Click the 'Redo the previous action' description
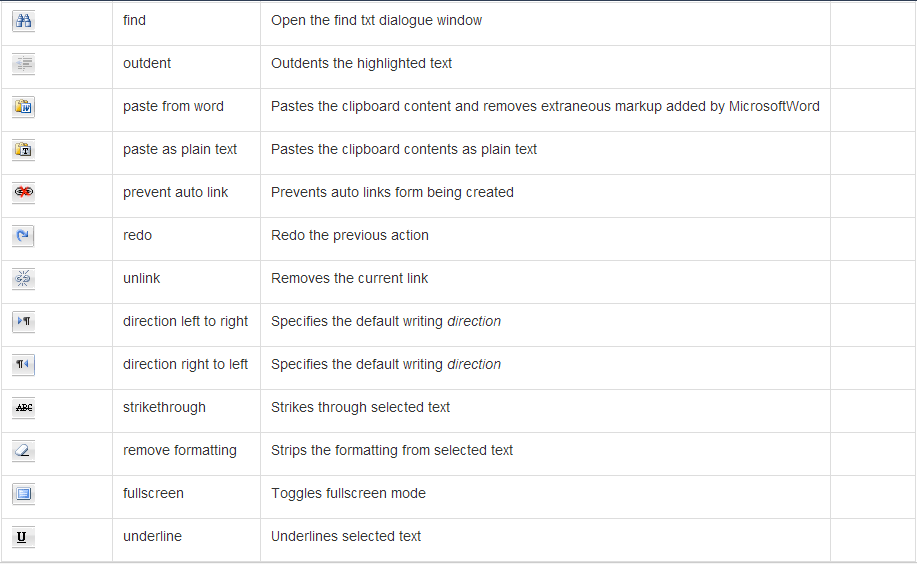The height and width of the screenshot is (564, 917). pos(349,235)
